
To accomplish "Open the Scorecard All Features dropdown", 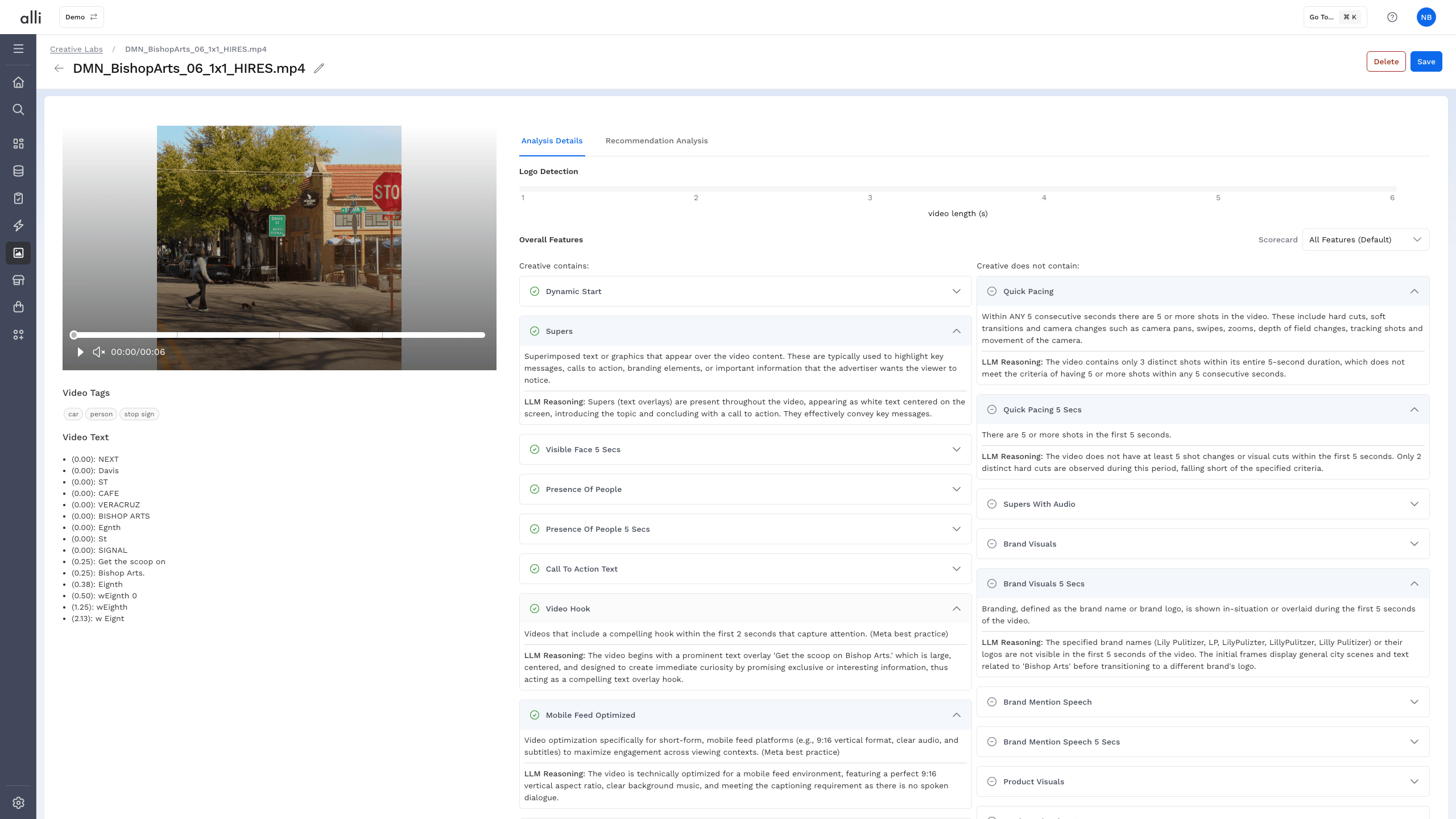I will click(x=1366, y=239).
